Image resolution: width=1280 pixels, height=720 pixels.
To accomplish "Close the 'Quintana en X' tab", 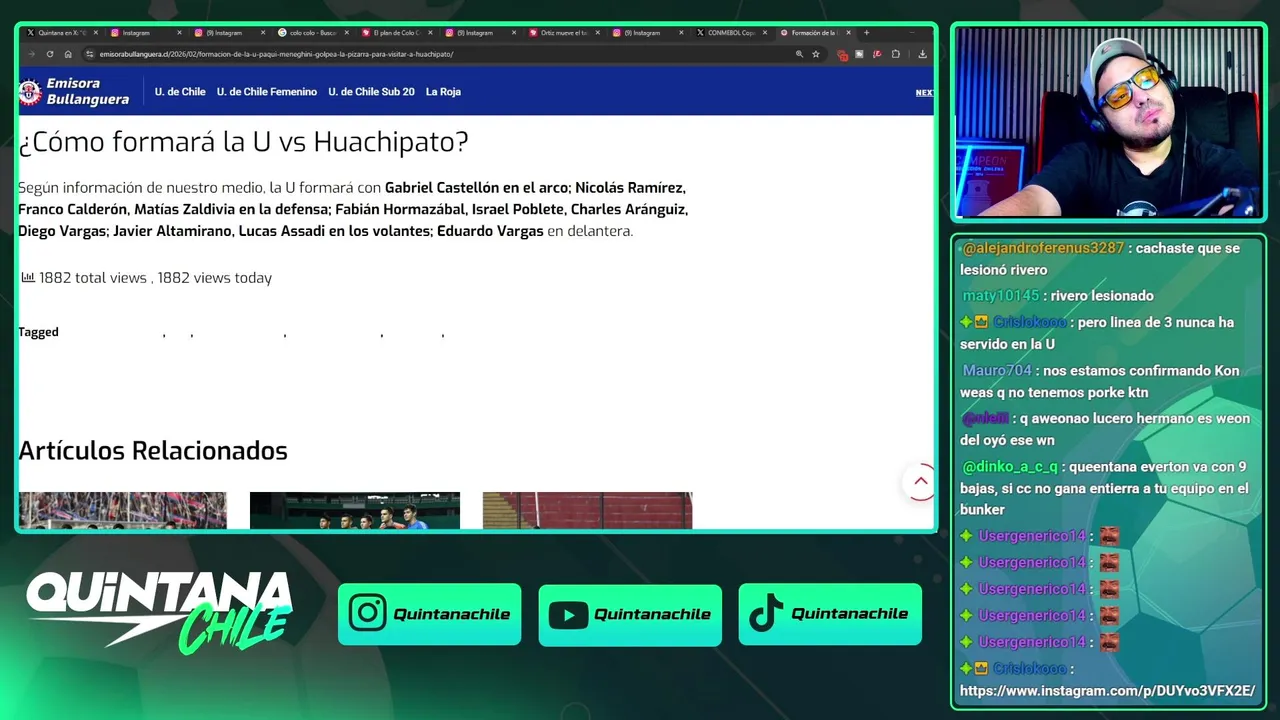I will pos(96,33).
